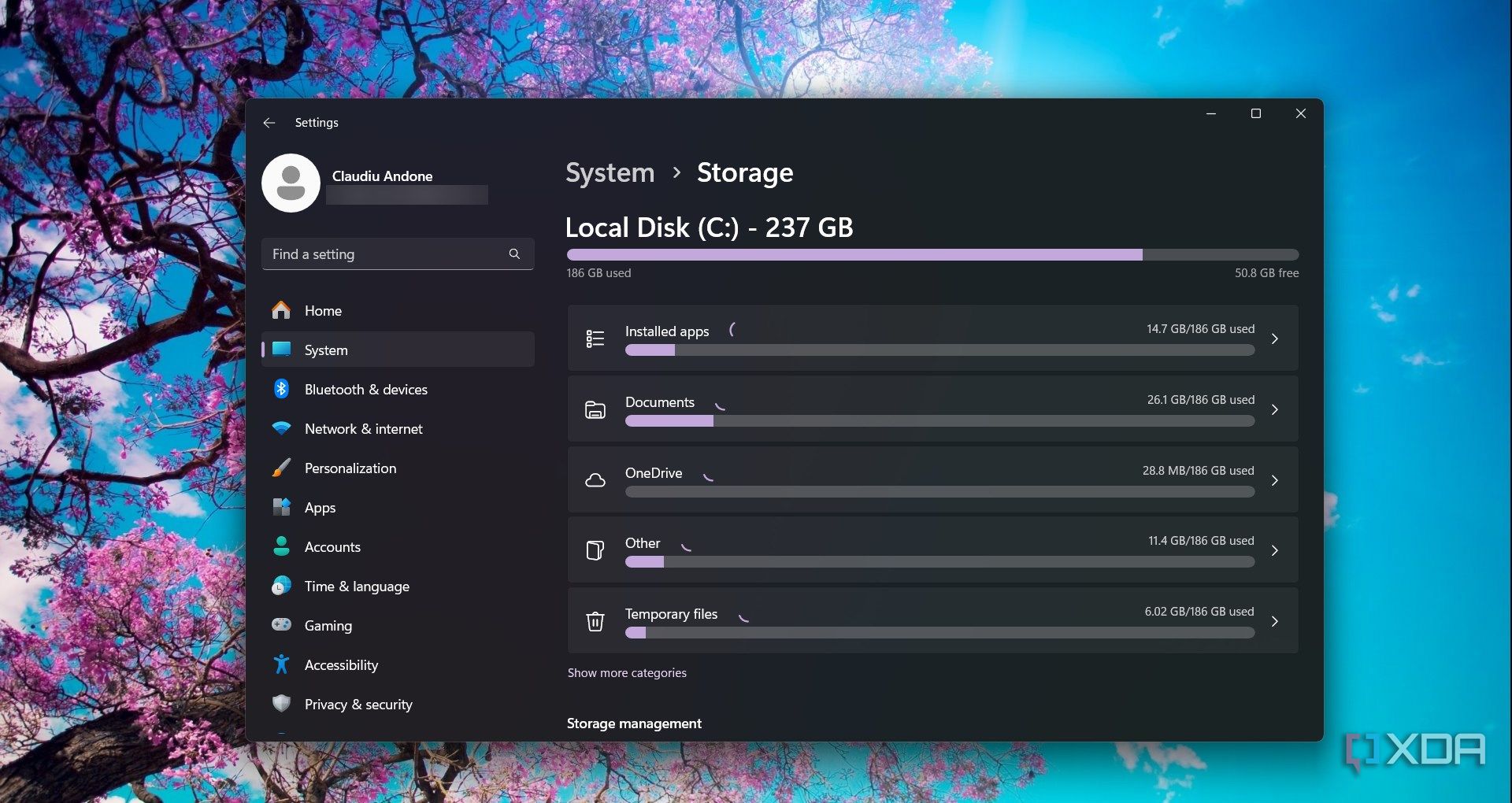Click the 50.8 GB free text
Image resolution: width=1512 pixels, height=803 pixels.
(1266, 273)
